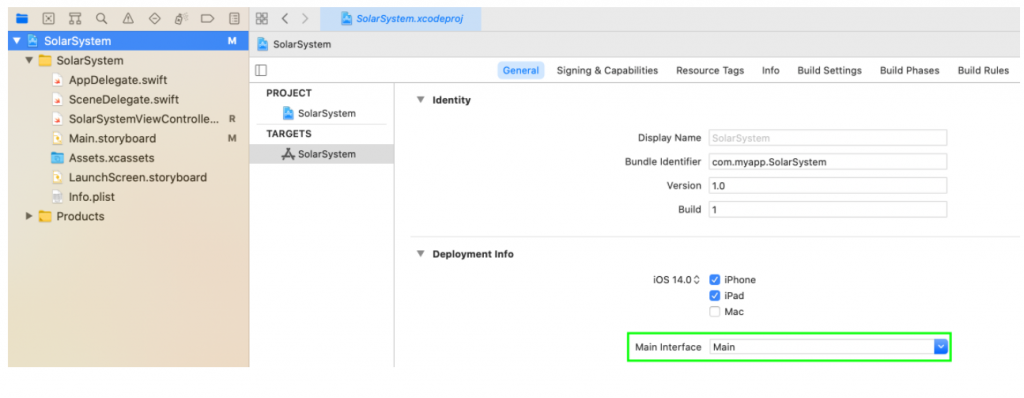This screenshot has width=1024, height=398.
Task: Collapse the Identity section
Action: (x=420, y=100)
